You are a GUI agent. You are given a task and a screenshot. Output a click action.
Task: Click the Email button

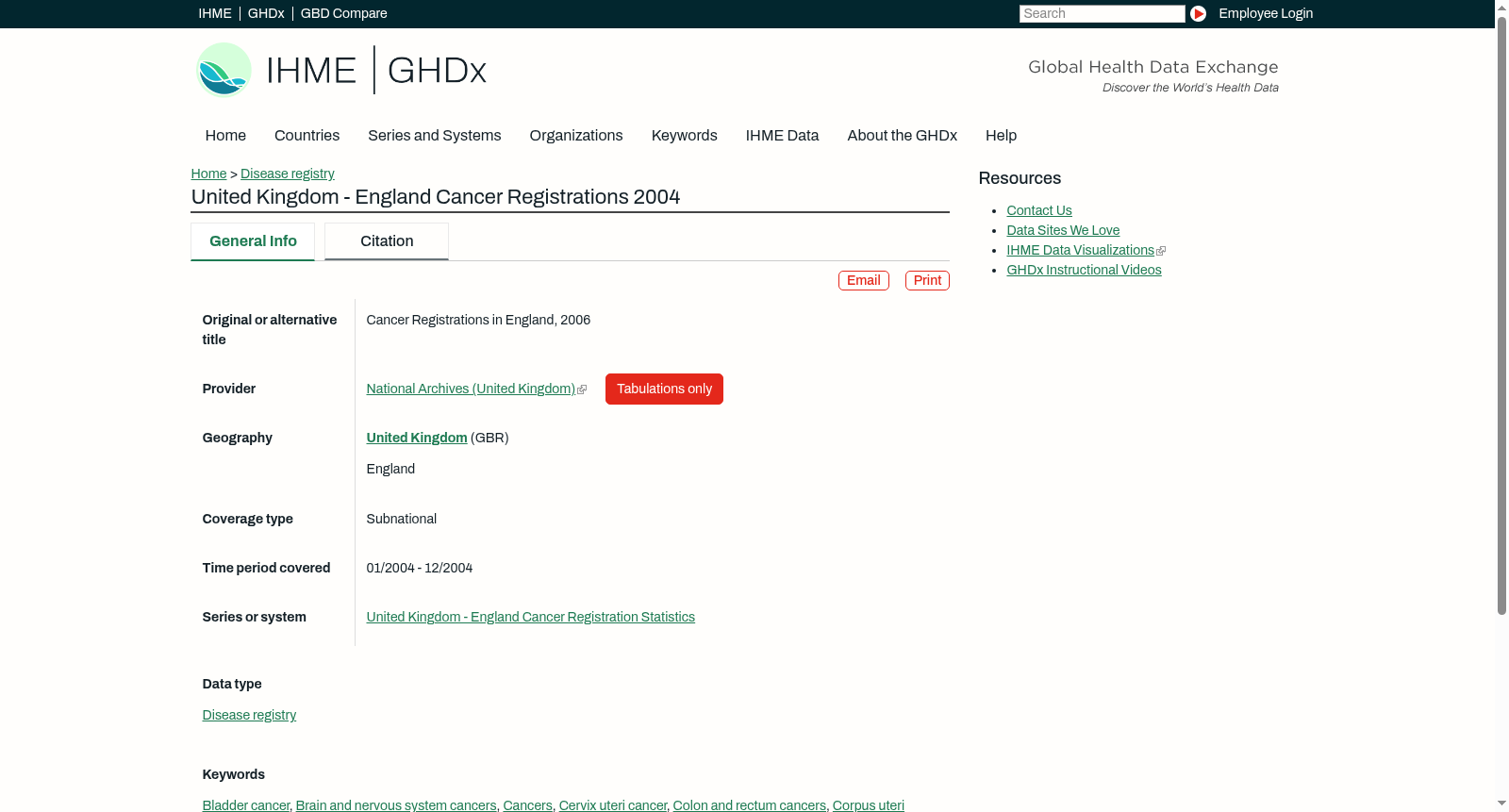(x=864, y=281)
